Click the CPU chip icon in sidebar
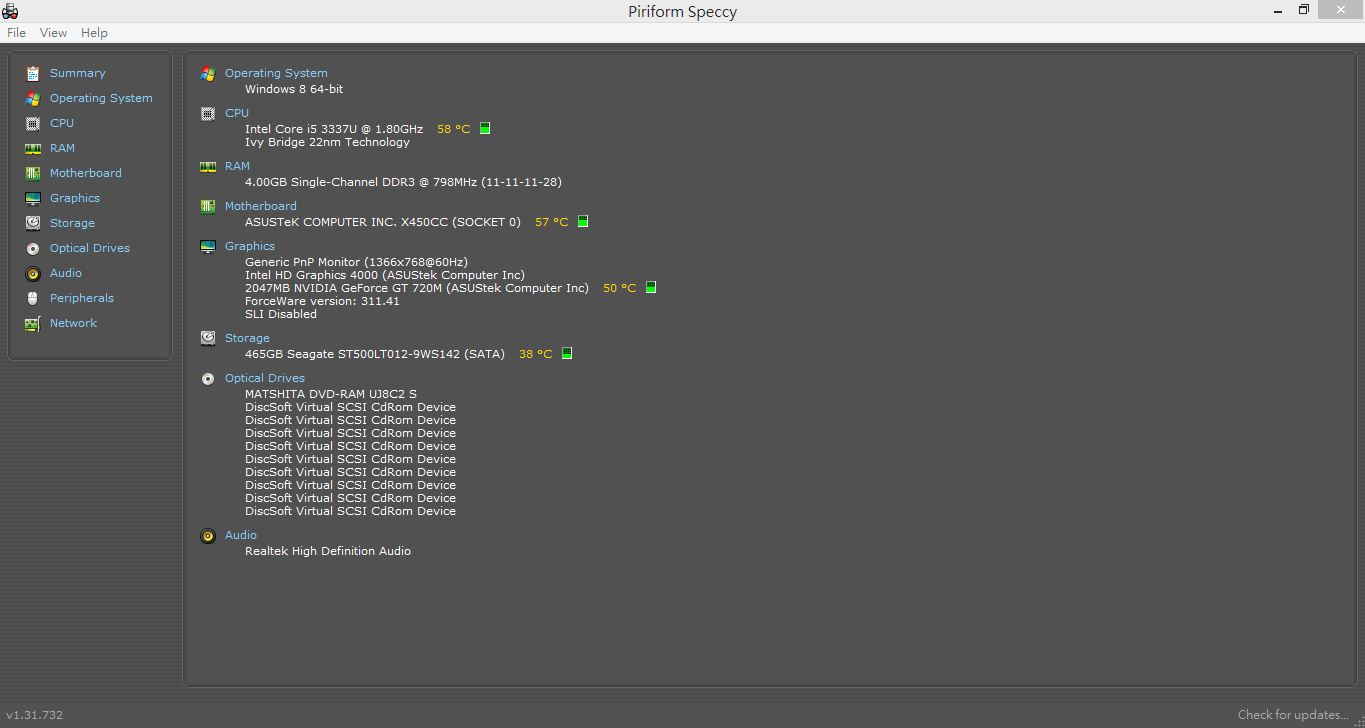Screen dimensions: 1365x728 [x=33, y=123]
